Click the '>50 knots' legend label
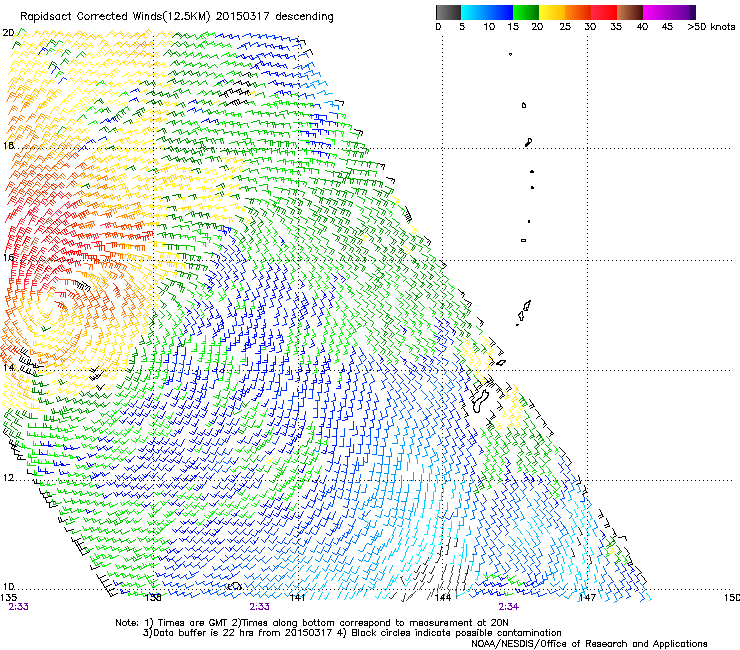 coord(711,27)
